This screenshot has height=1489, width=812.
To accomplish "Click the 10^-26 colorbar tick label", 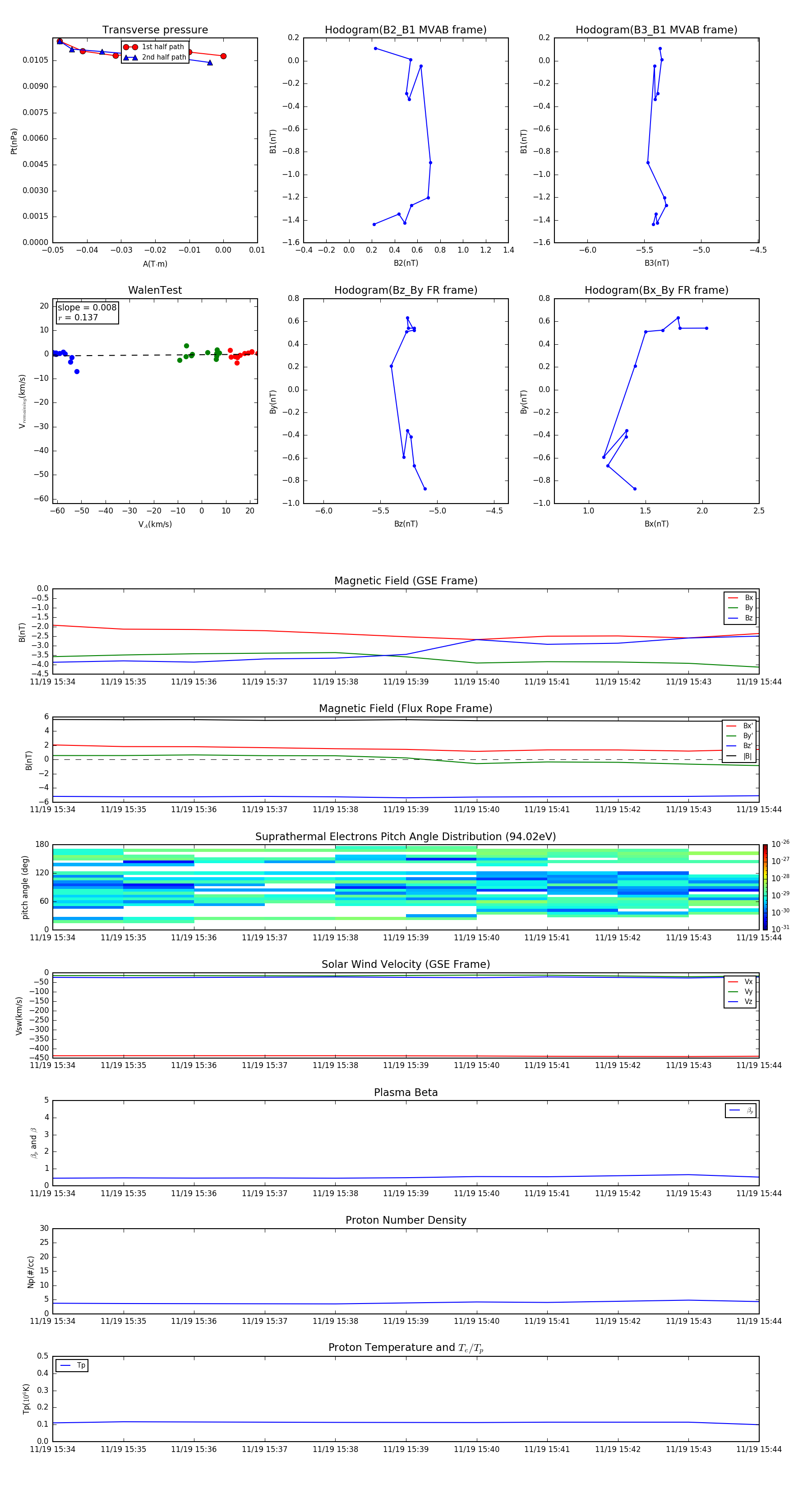I will point(780,844).
